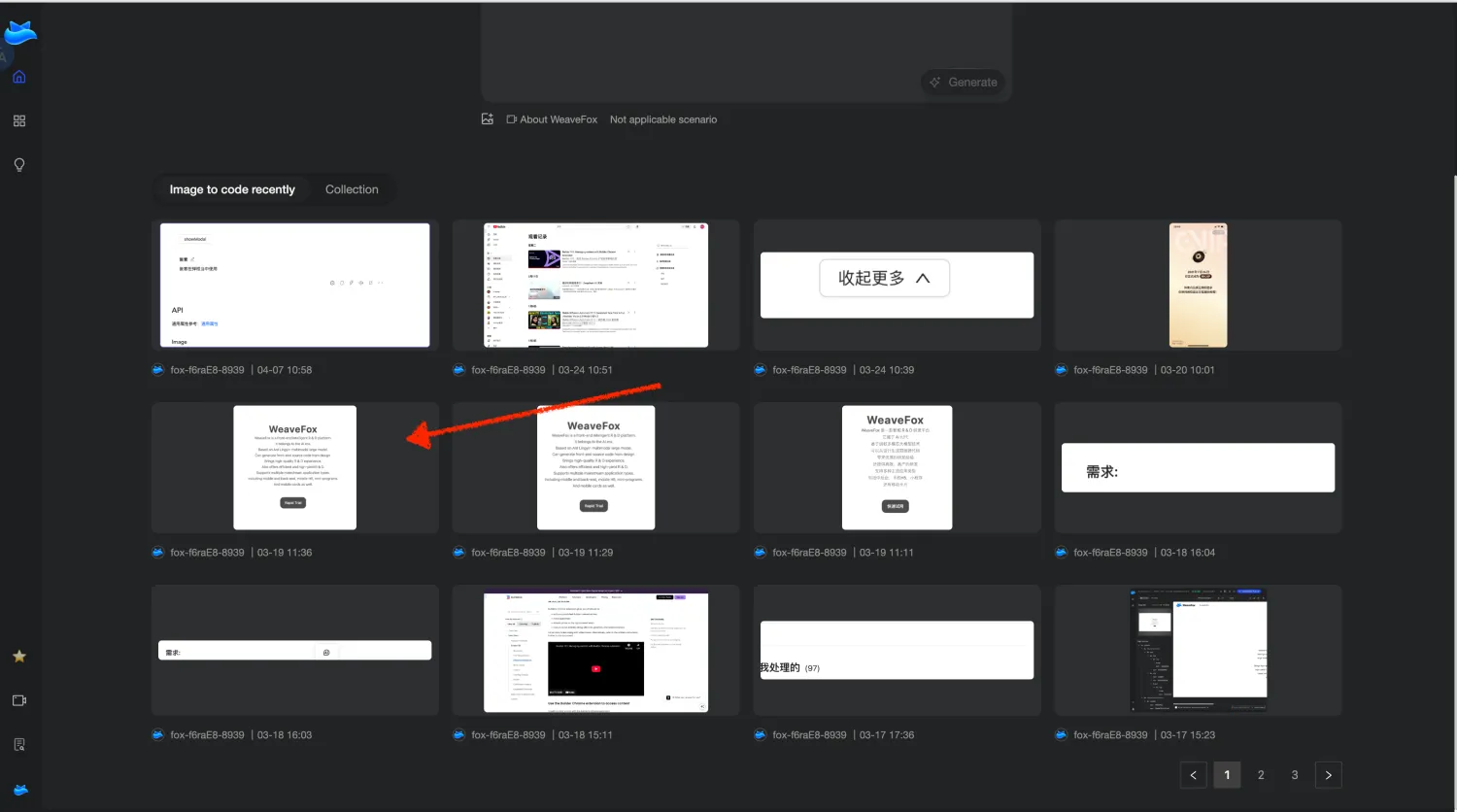1457x812 pixels.
Task: Open the YouTube-like thumbnail dated 03-24 10:51
Action: pyautogui.click(x=596, y=286)
